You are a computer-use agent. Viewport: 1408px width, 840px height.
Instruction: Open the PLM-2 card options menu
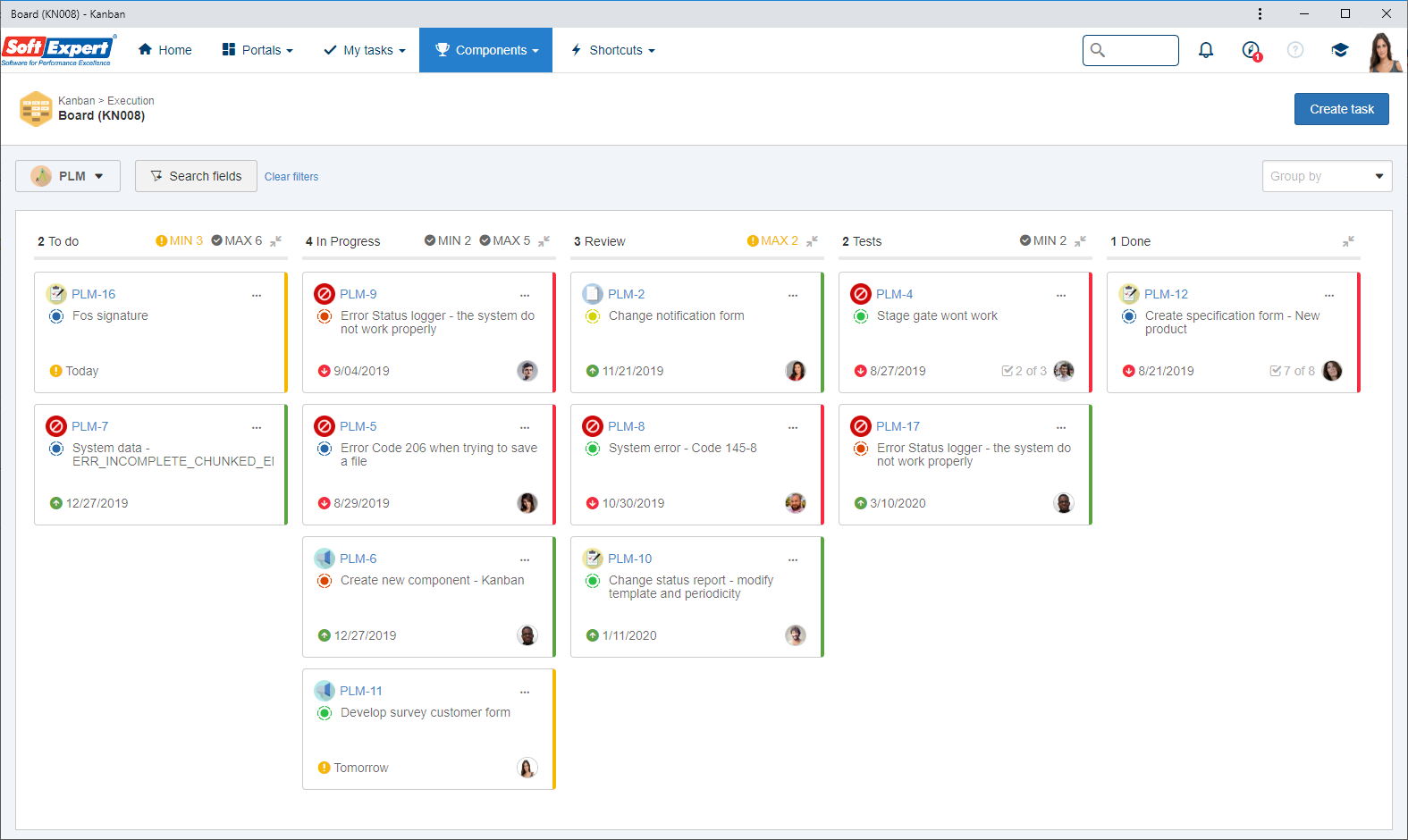pos(793,295)
